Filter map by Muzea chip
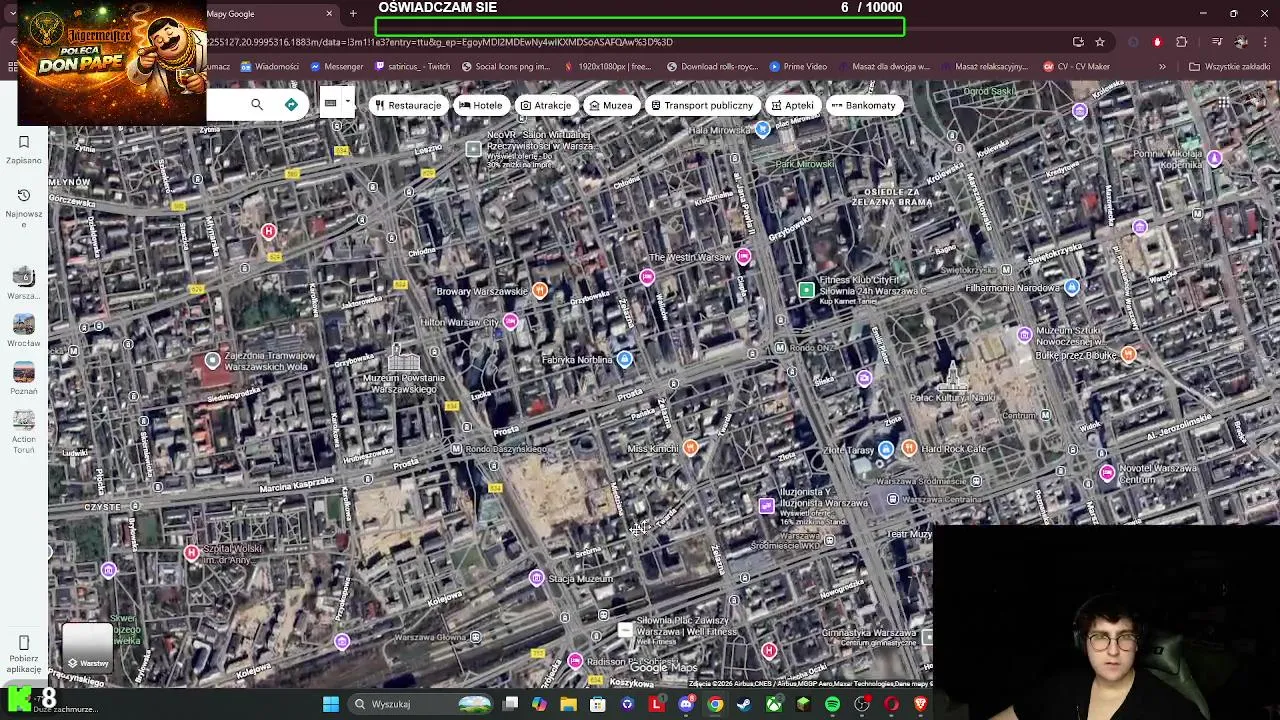Image resolution: width=1280 pixels, height=720 pixels. click(611, 105)
